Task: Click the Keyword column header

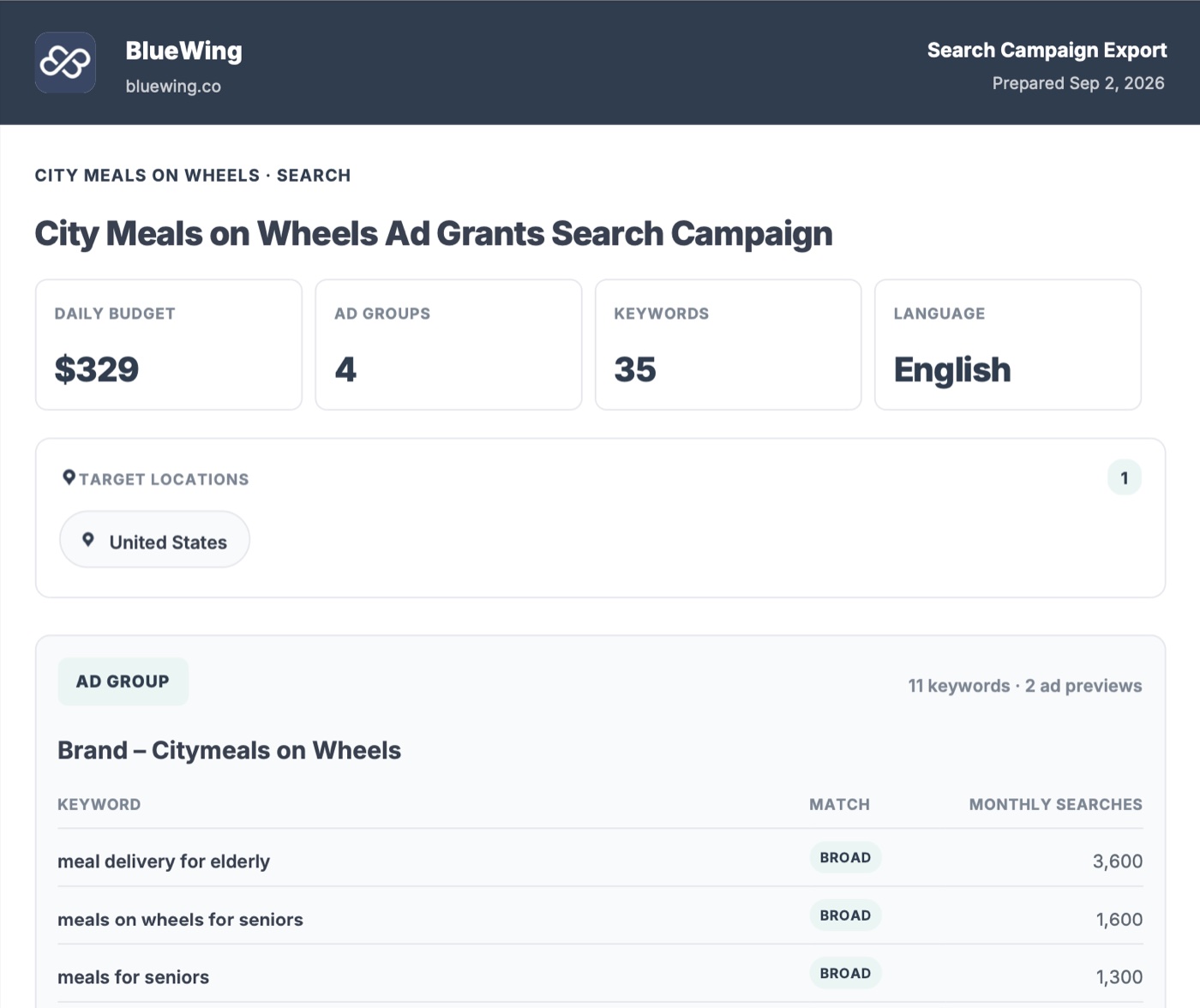Action: click(x=99, y=805)
